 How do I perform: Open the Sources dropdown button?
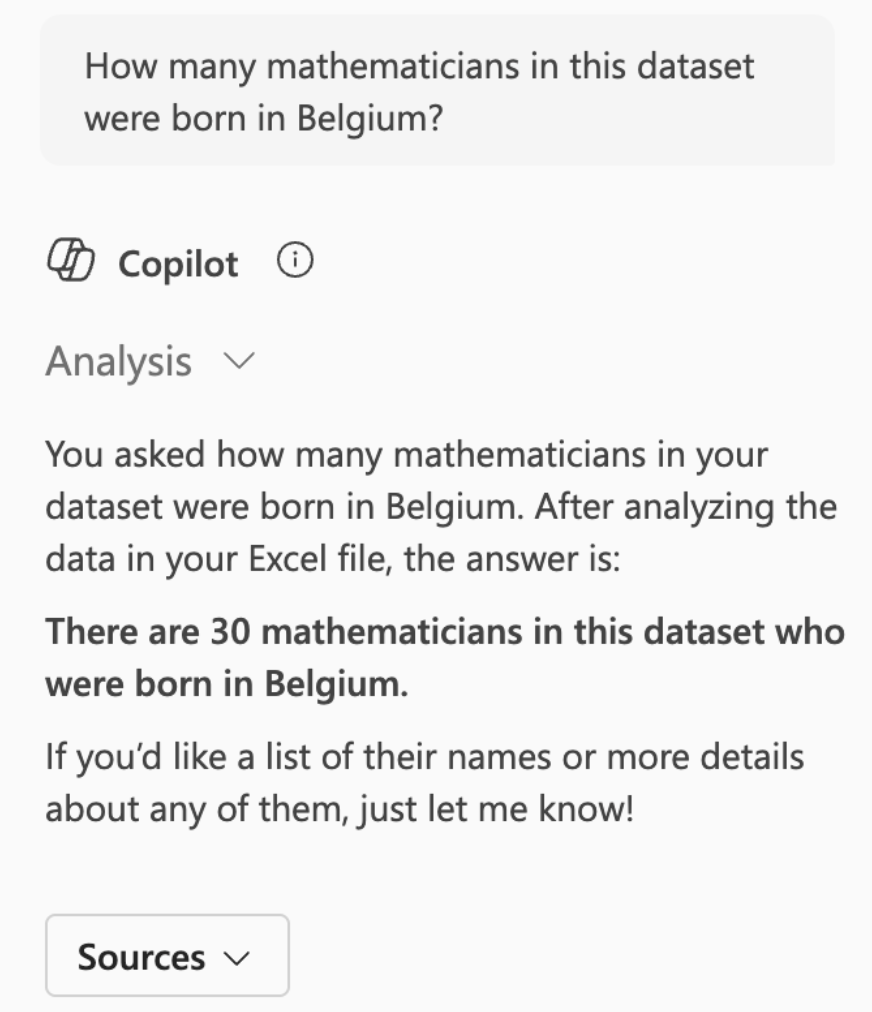[167, 956]
